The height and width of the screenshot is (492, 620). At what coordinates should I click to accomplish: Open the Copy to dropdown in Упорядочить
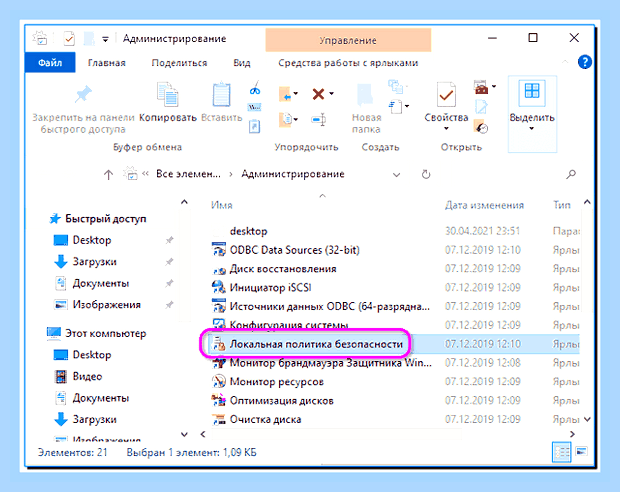296,119
